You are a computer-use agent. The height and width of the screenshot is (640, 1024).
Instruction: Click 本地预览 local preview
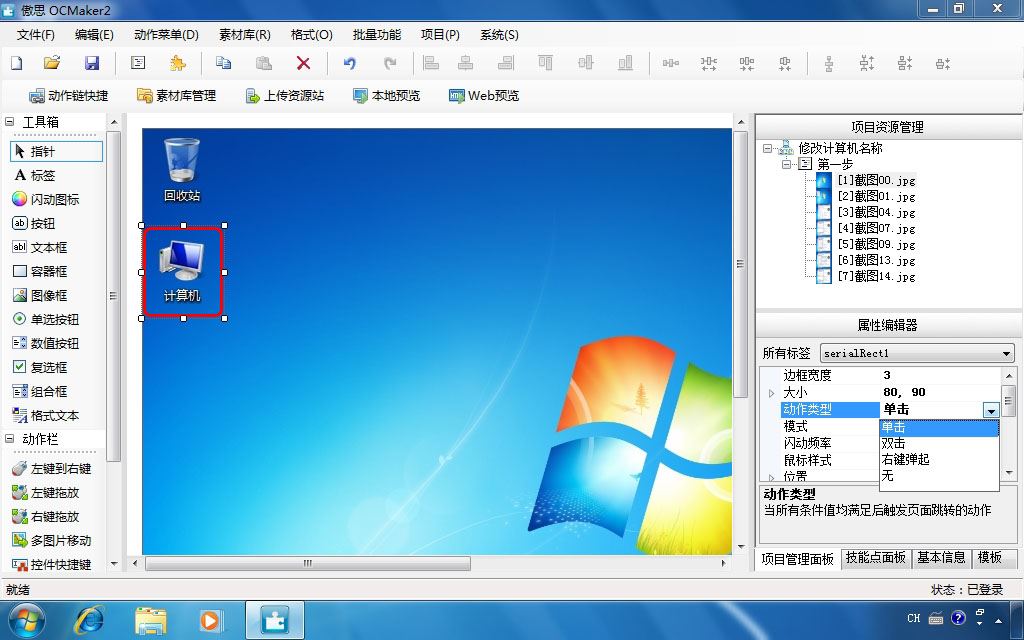[387, 96]
